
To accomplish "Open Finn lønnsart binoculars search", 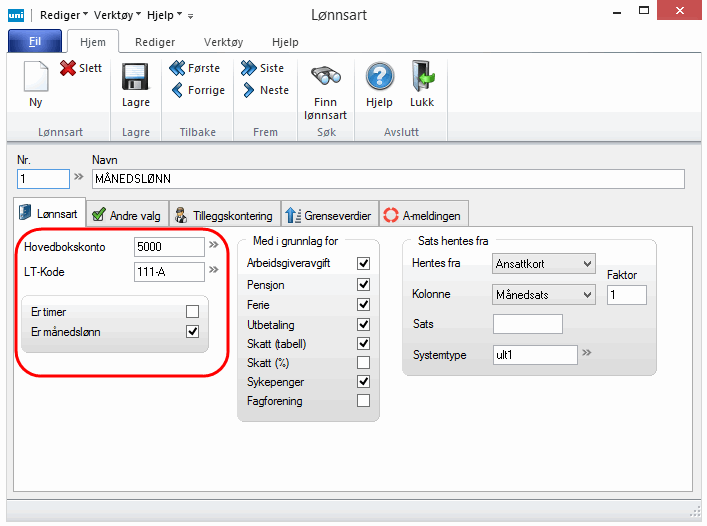I will tap(325, 78).
